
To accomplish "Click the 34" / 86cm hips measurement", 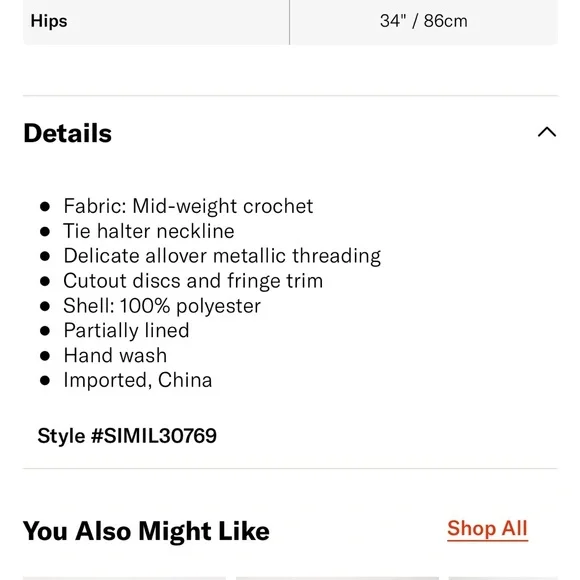I will point(424,21).
